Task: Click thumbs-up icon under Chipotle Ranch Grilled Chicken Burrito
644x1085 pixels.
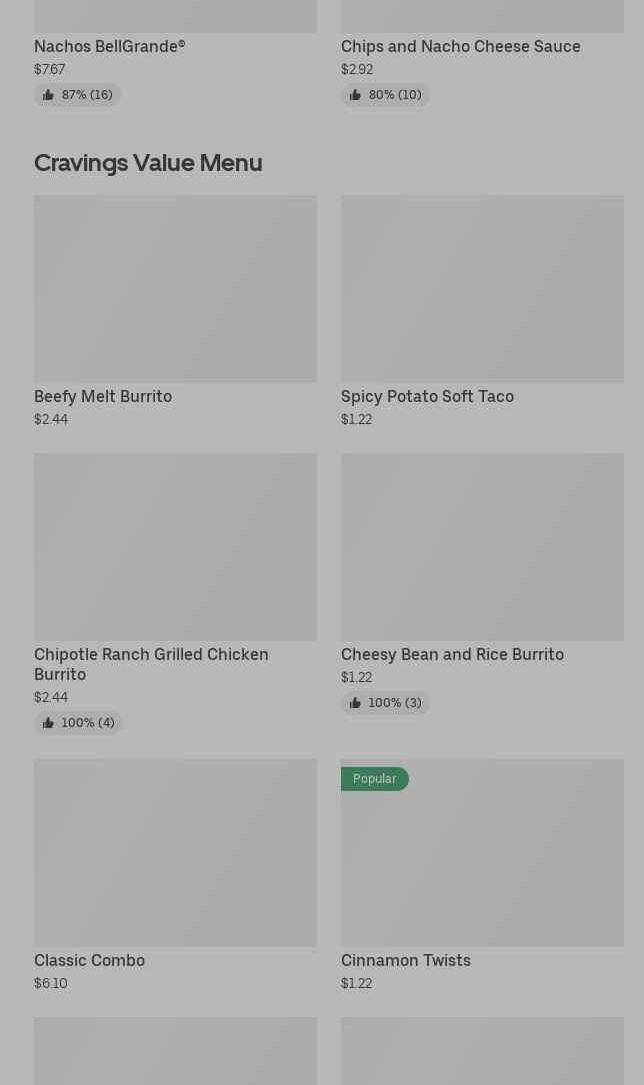Action: (x=48, y=723)
